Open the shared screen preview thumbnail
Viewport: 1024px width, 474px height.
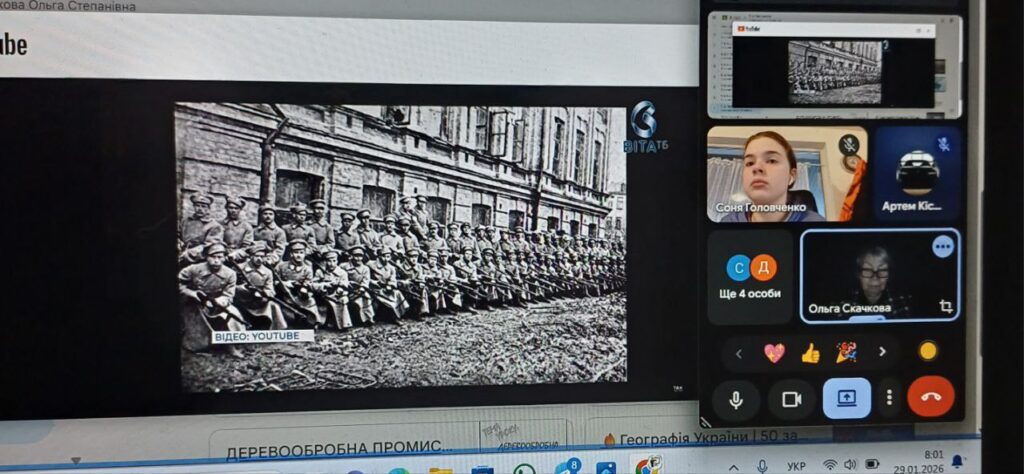tap(833, 66)
